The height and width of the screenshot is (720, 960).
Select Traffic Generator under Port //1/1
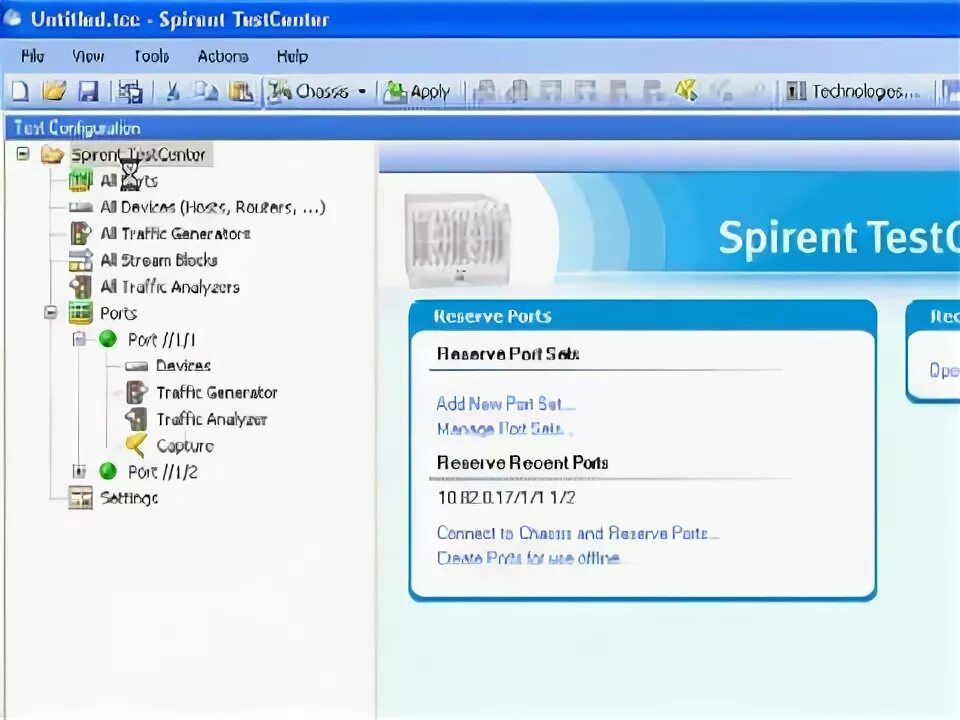click(x=217, y=392)
